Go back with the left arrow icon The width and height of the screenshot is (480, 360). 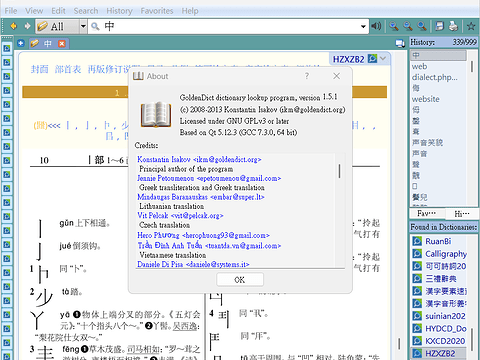13,26
